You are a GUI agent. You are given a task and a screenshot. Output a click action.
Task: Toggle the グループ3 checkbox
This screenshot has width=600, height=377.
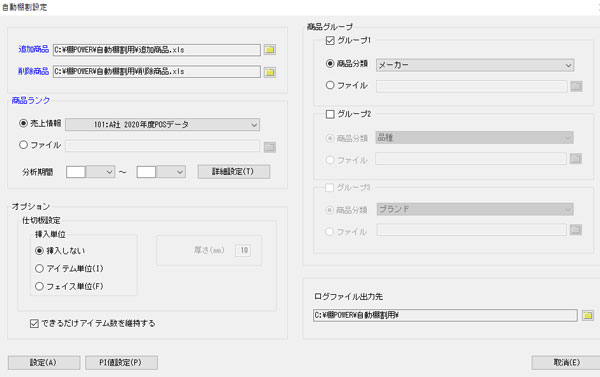click(329, 188)
